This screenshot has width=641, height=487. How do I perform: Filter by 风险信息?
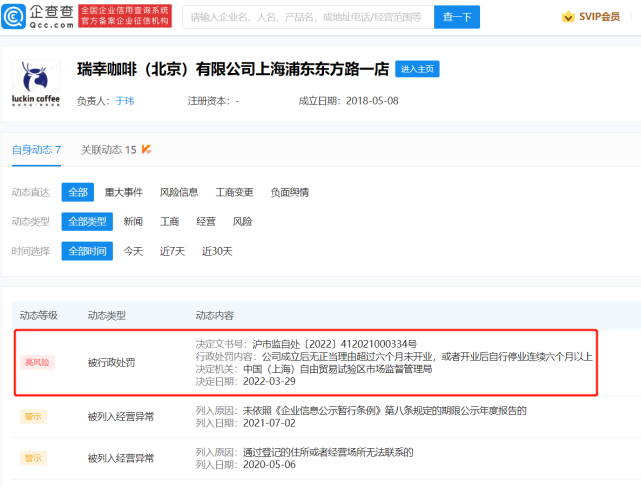(x=179, y=192)
